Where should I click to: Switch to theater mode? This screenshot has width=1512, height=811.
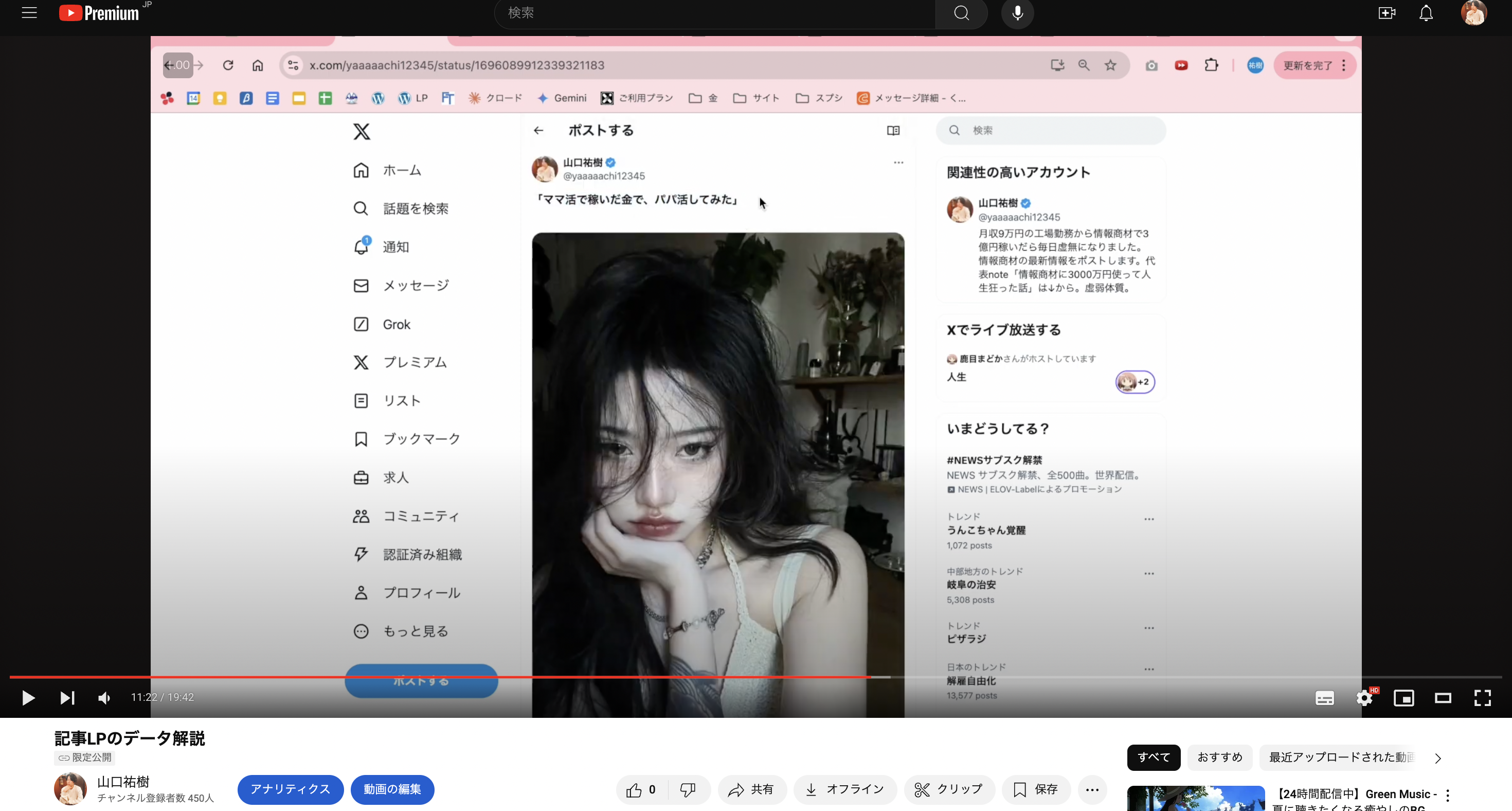(1443, 698)
